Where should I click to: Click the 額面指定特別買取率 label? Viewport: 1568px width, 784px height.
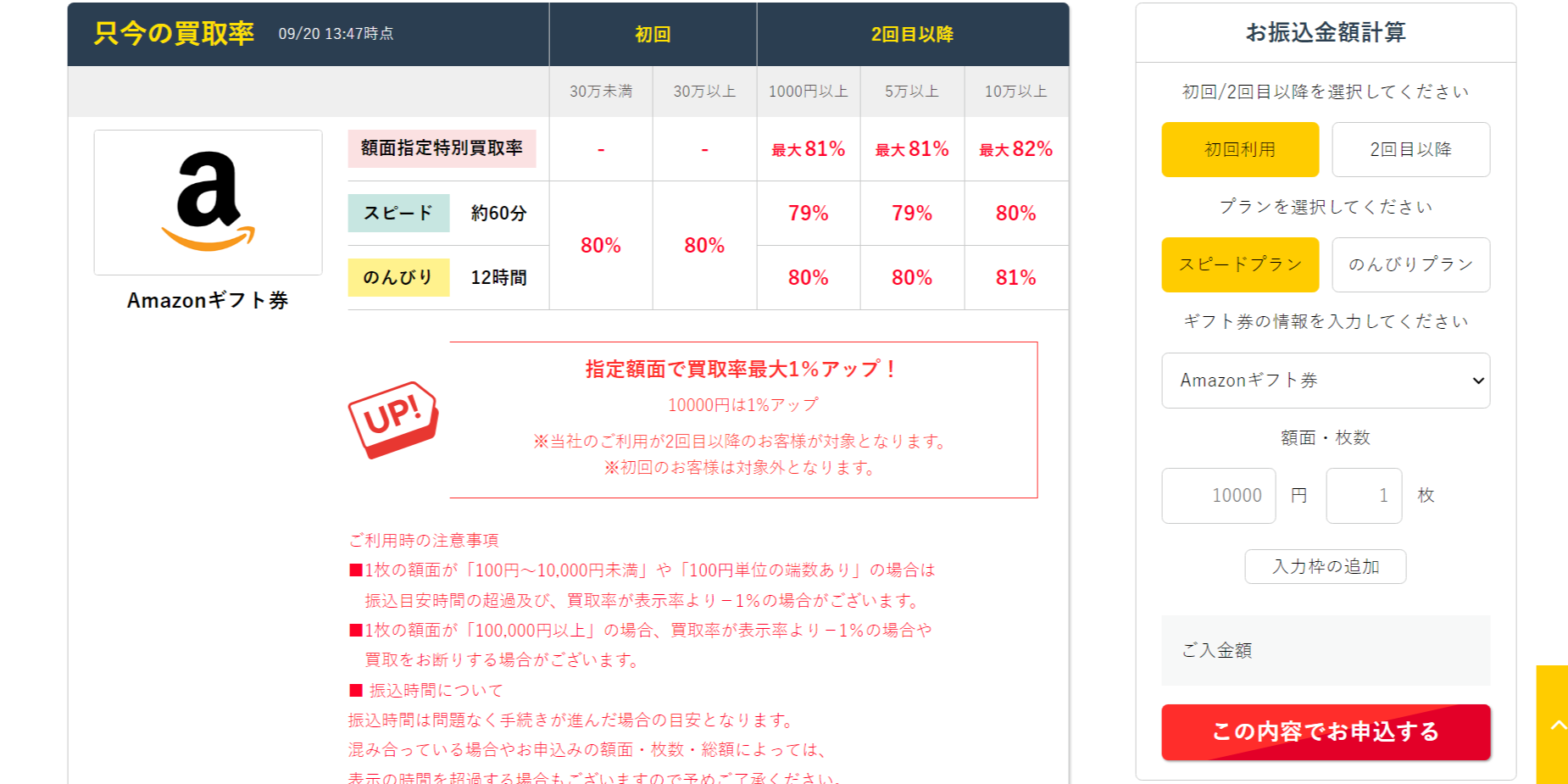tap(442, 148)
